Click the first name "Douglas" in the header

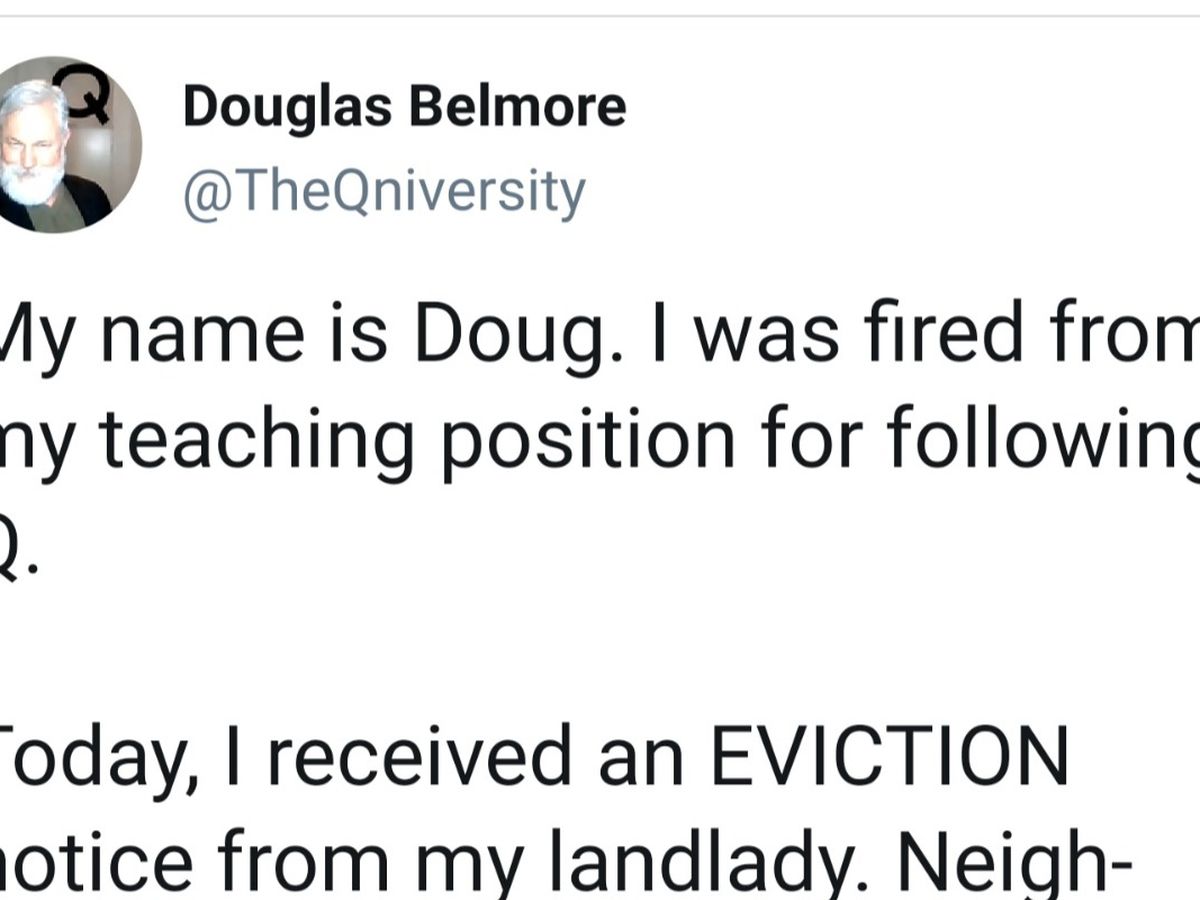(x=286, y=107)
